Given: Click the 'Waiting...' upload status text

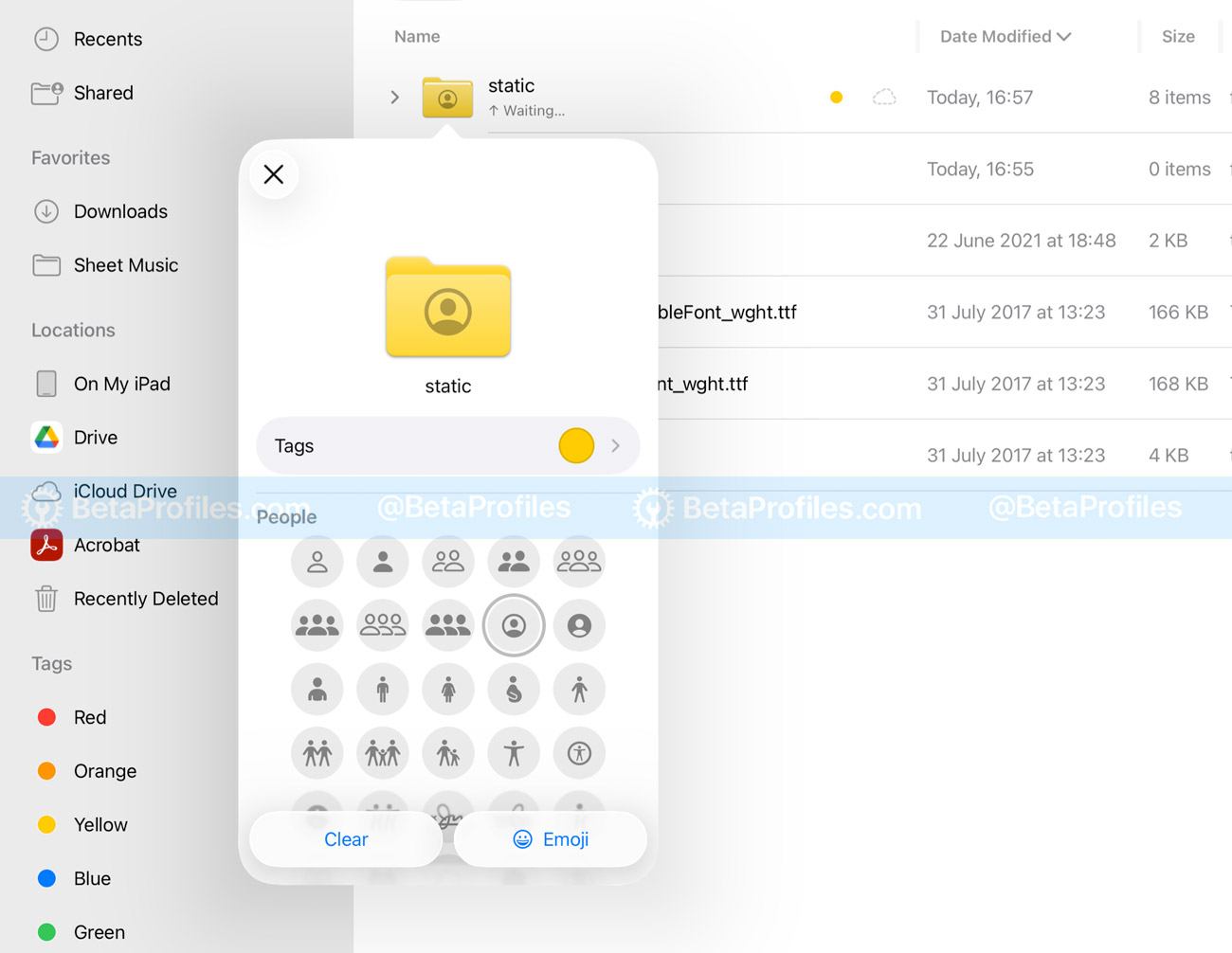Looking at the screenshot, I should [534, 111].
